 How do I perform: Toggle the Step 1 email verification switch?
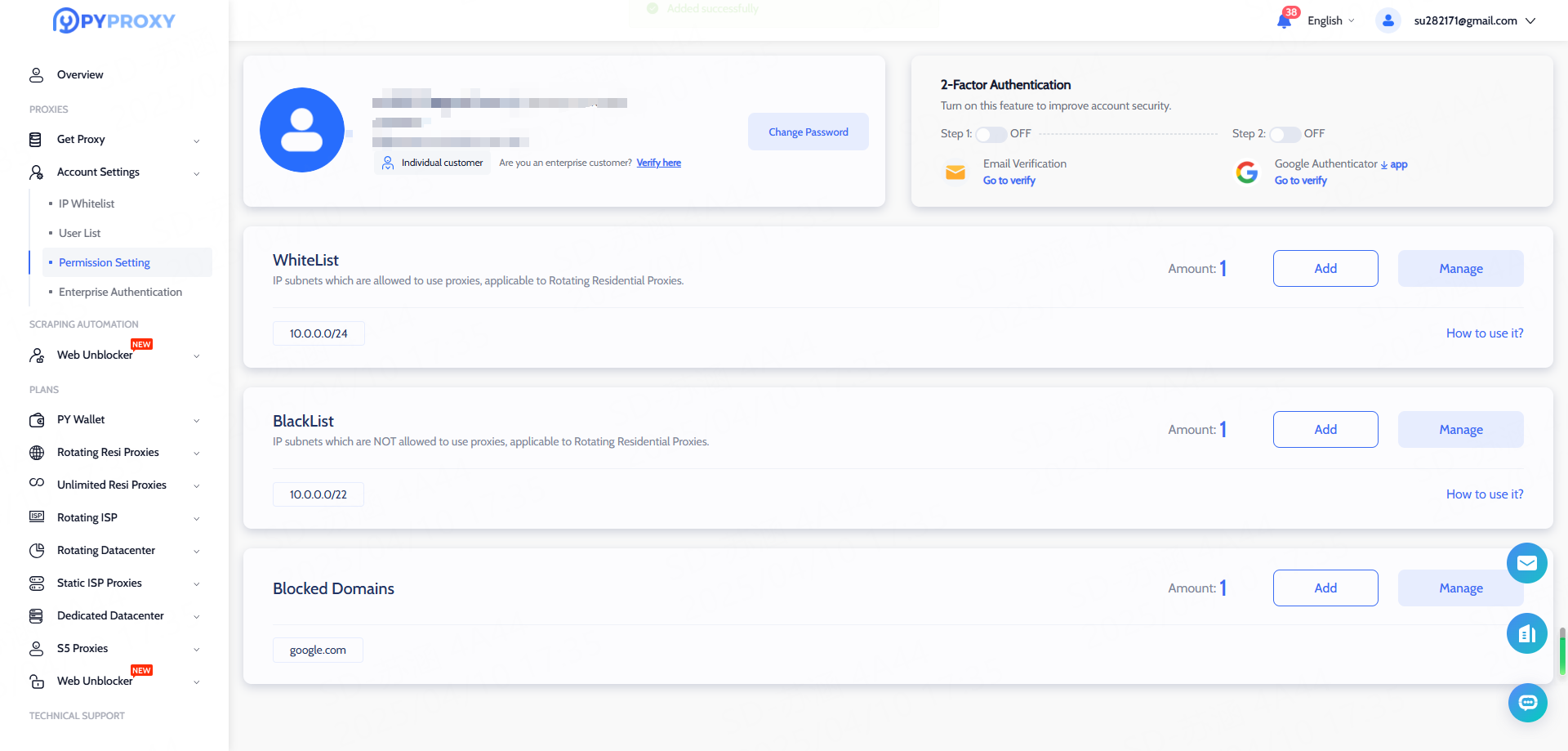(991, 134)
